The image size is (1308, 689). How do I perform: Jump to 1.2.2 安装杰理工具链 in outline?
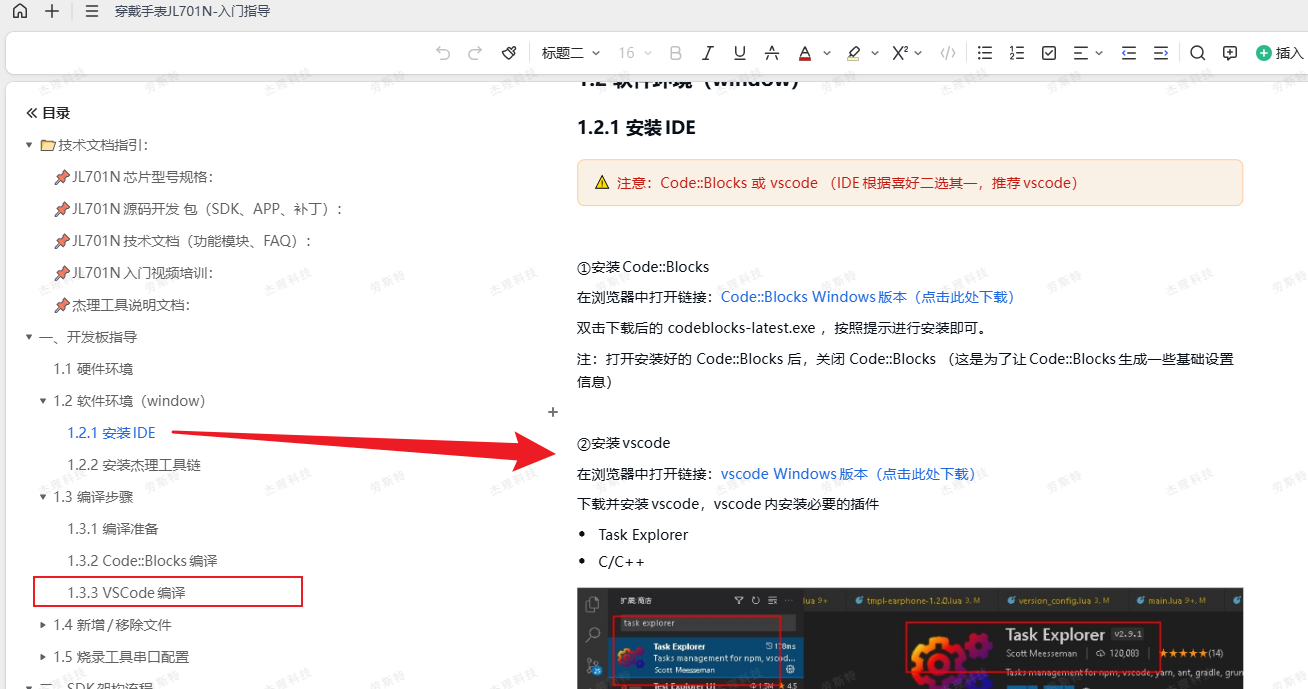click(134, 465)
